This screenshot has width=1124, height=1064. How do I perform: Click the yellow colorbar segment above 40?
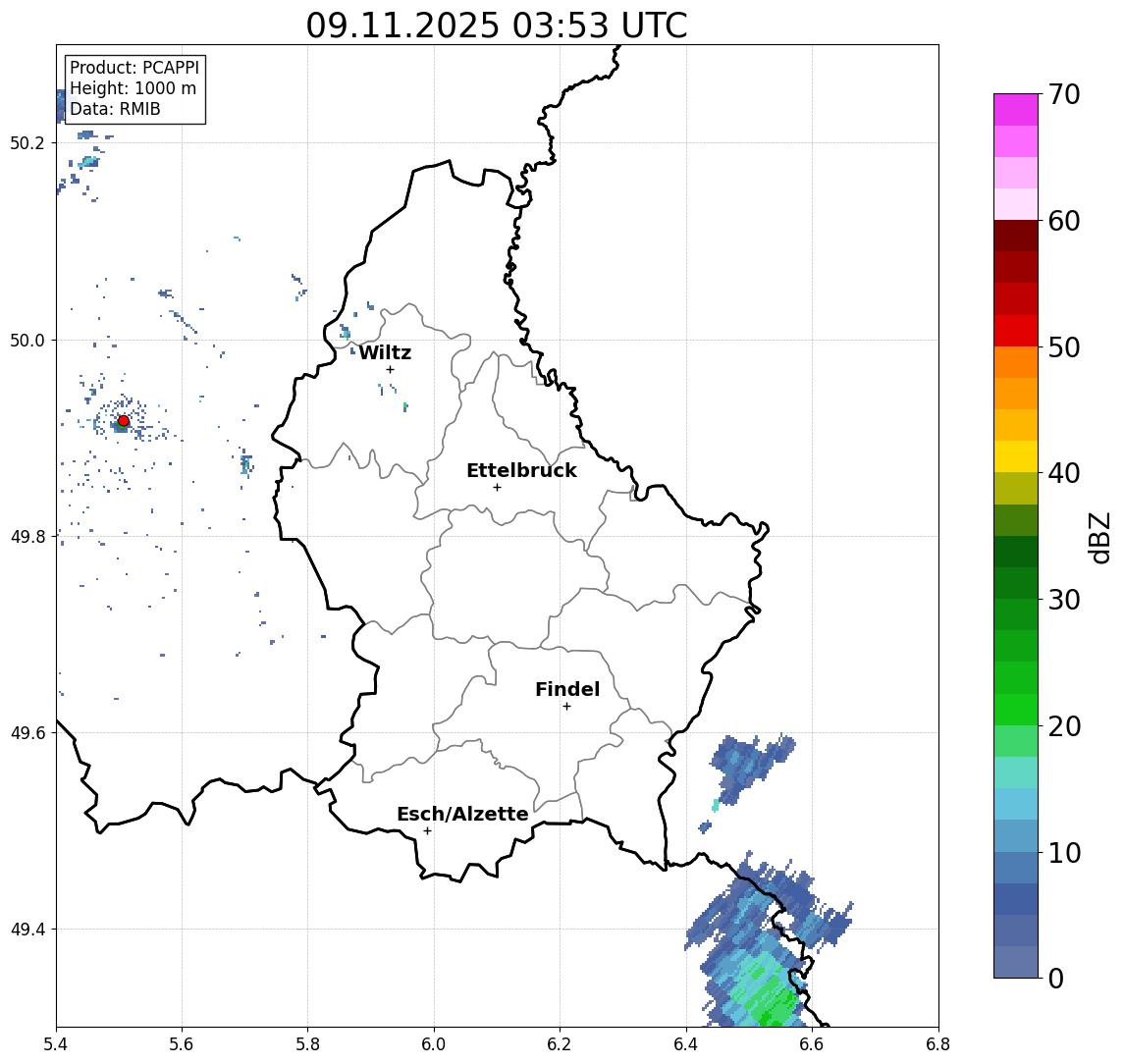tap(1016, 456)
